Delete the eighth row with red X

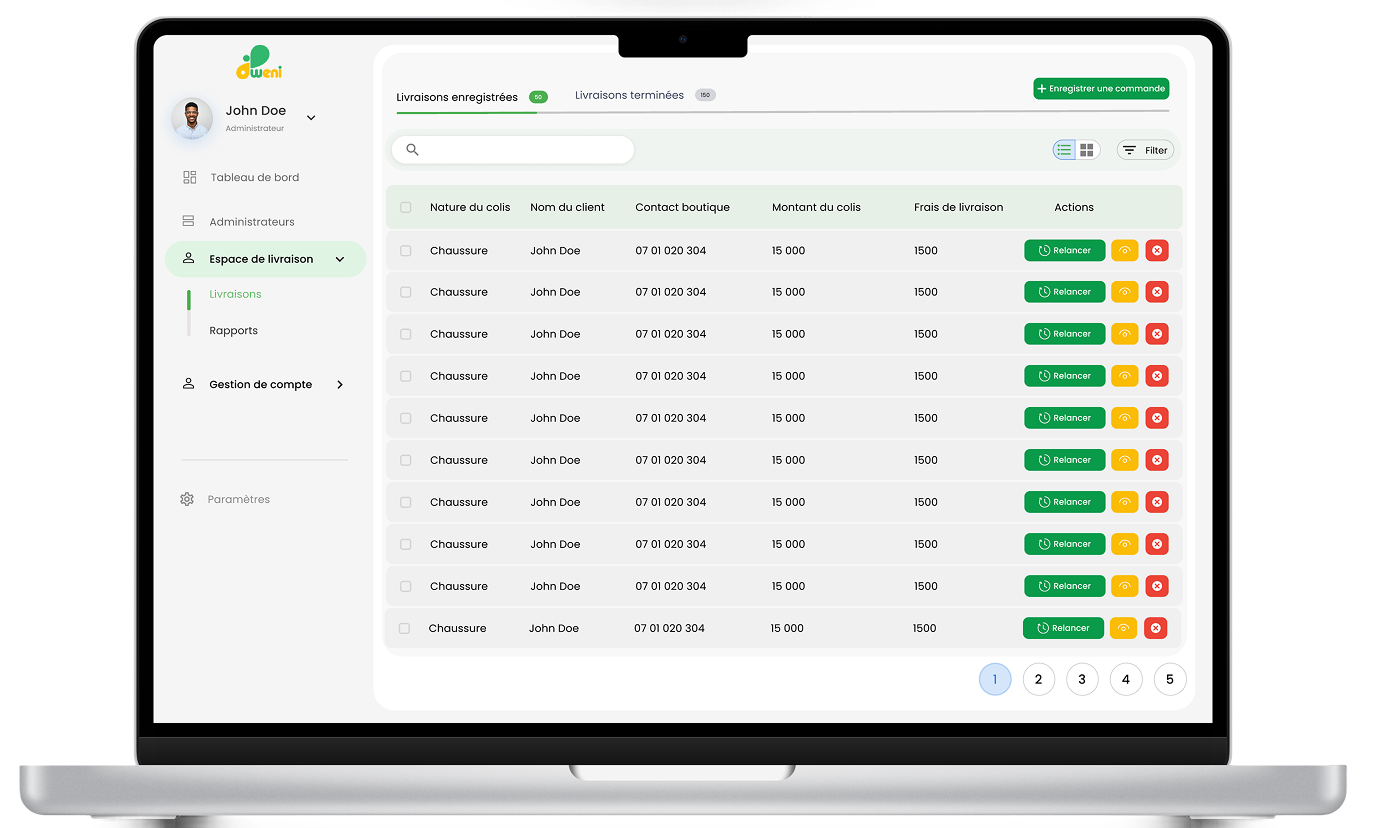(x=1157, y=544)
